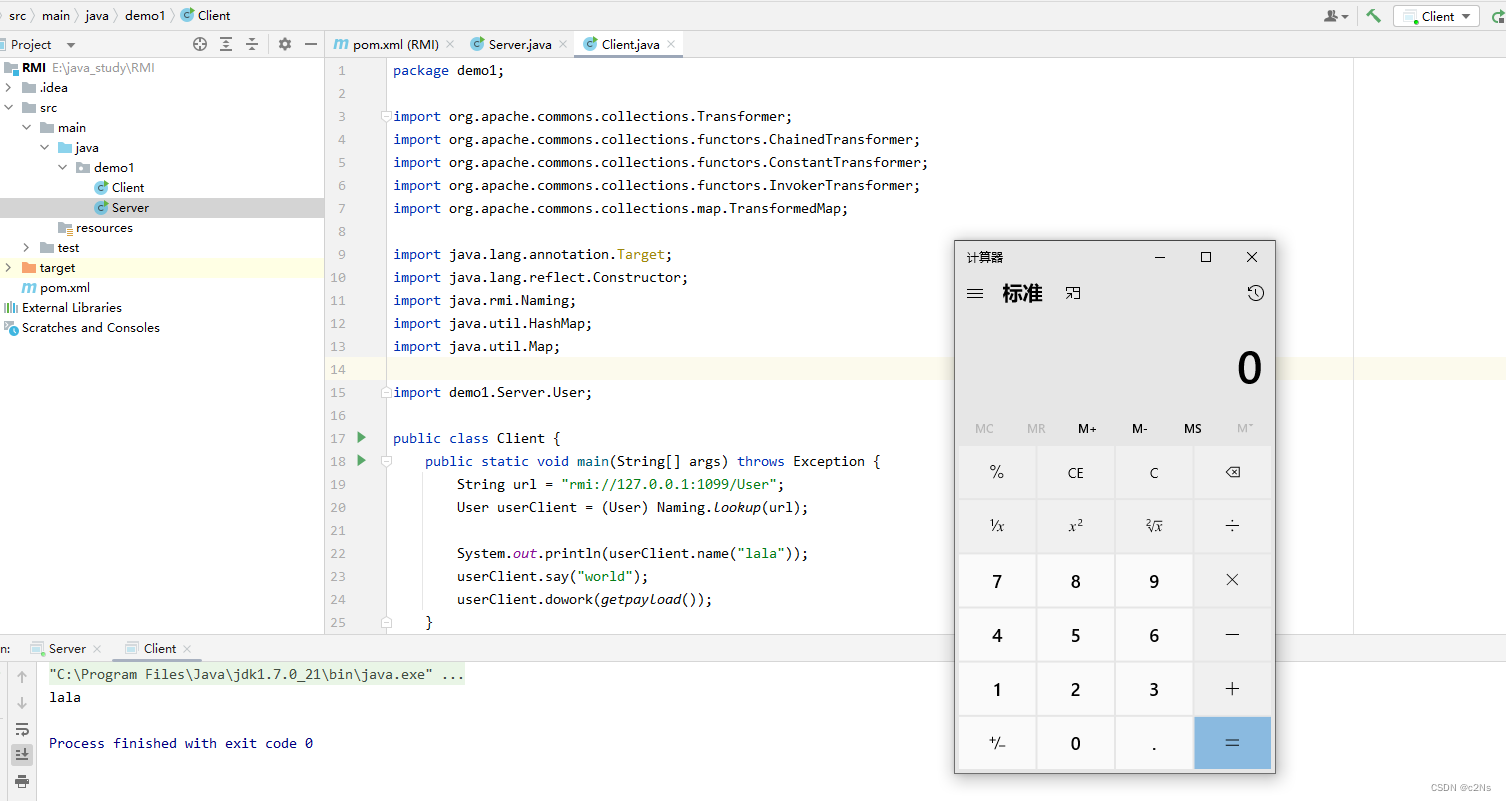Click the percent key in Calculator
Viewport: 1506px width, 801px height.
coord(997,472)
